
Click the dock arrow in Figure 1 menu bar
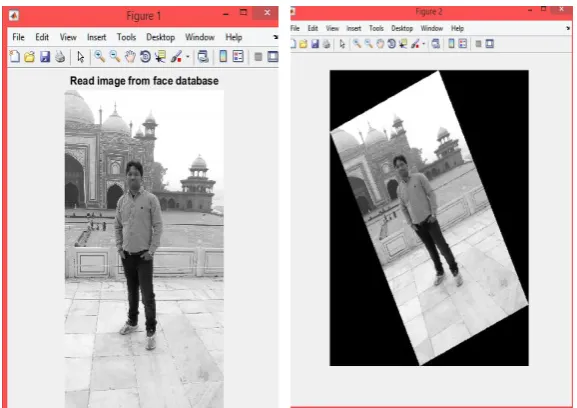(x=275, y=37)
